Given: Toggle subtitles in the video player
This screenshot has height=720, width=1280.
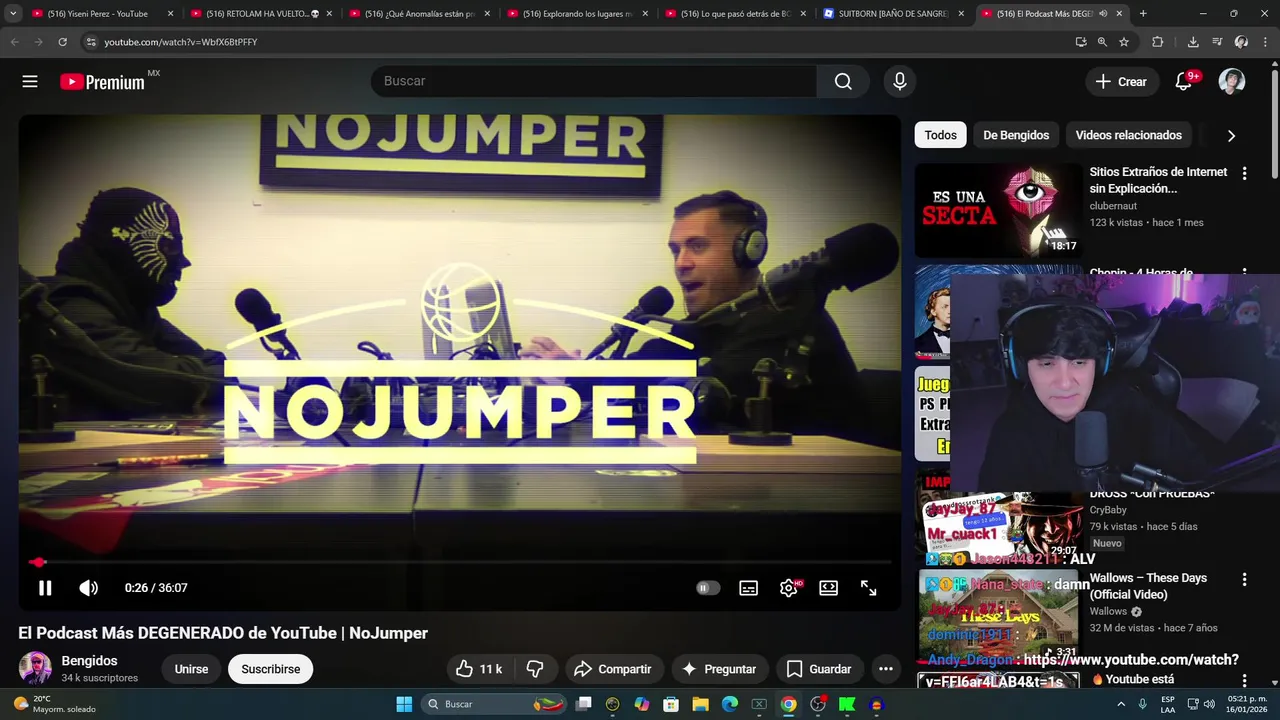Looking at the screenshot, I should [748, 588].
